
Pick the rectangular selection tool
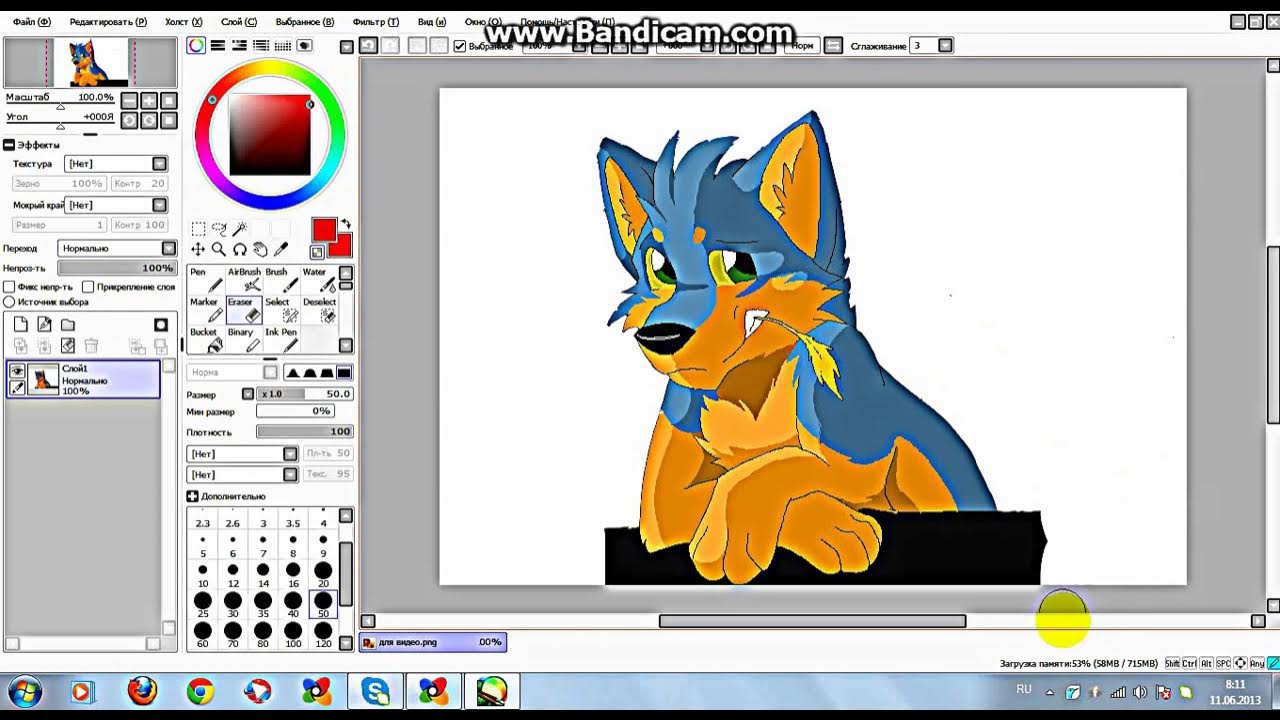click(198, 229)
